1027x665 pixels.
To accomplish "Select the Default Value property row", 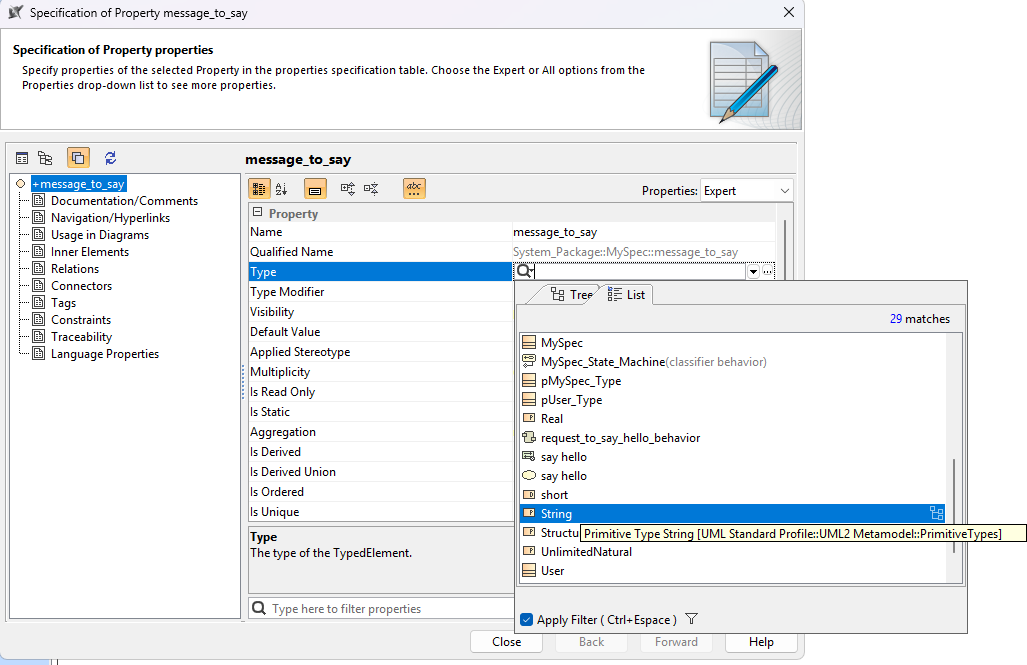I will point(381,332).
